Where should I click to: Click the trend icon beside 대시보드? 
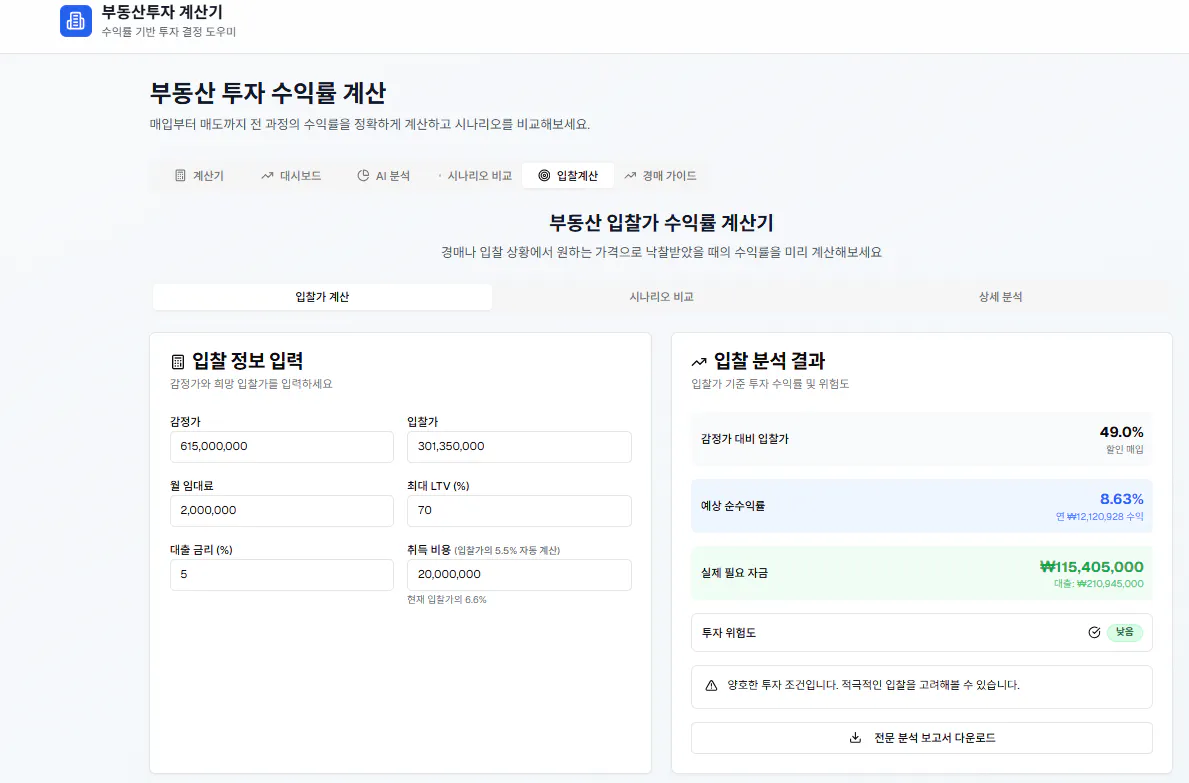tap(267, 176)
